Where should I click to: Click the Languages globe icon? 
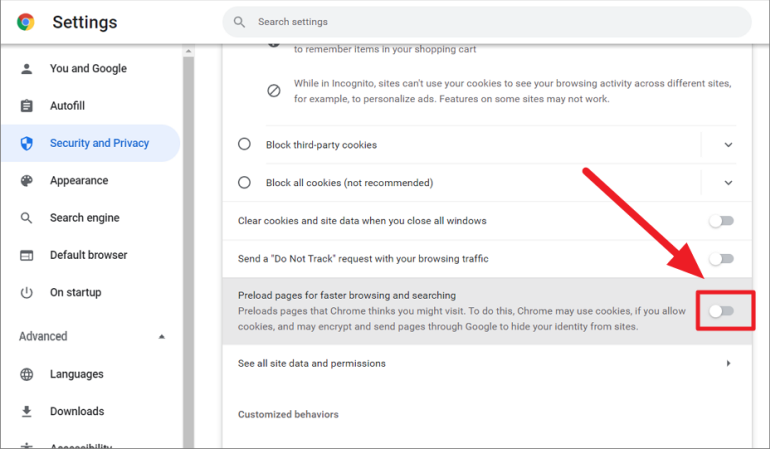point(27,374)
